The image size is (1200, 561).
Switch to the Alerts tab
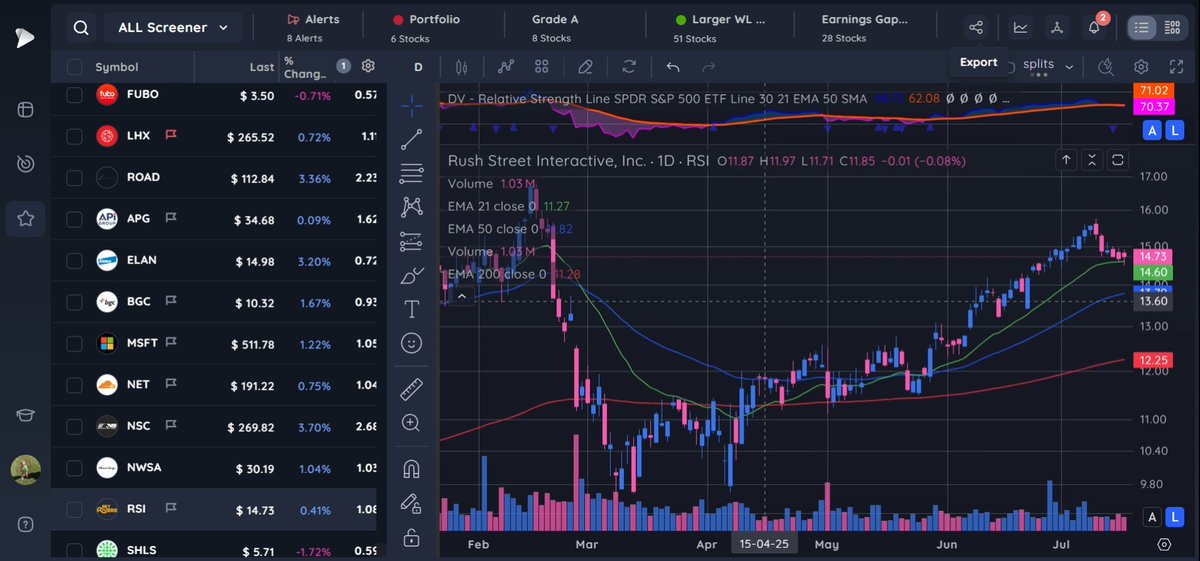click(x=313, y=28)
